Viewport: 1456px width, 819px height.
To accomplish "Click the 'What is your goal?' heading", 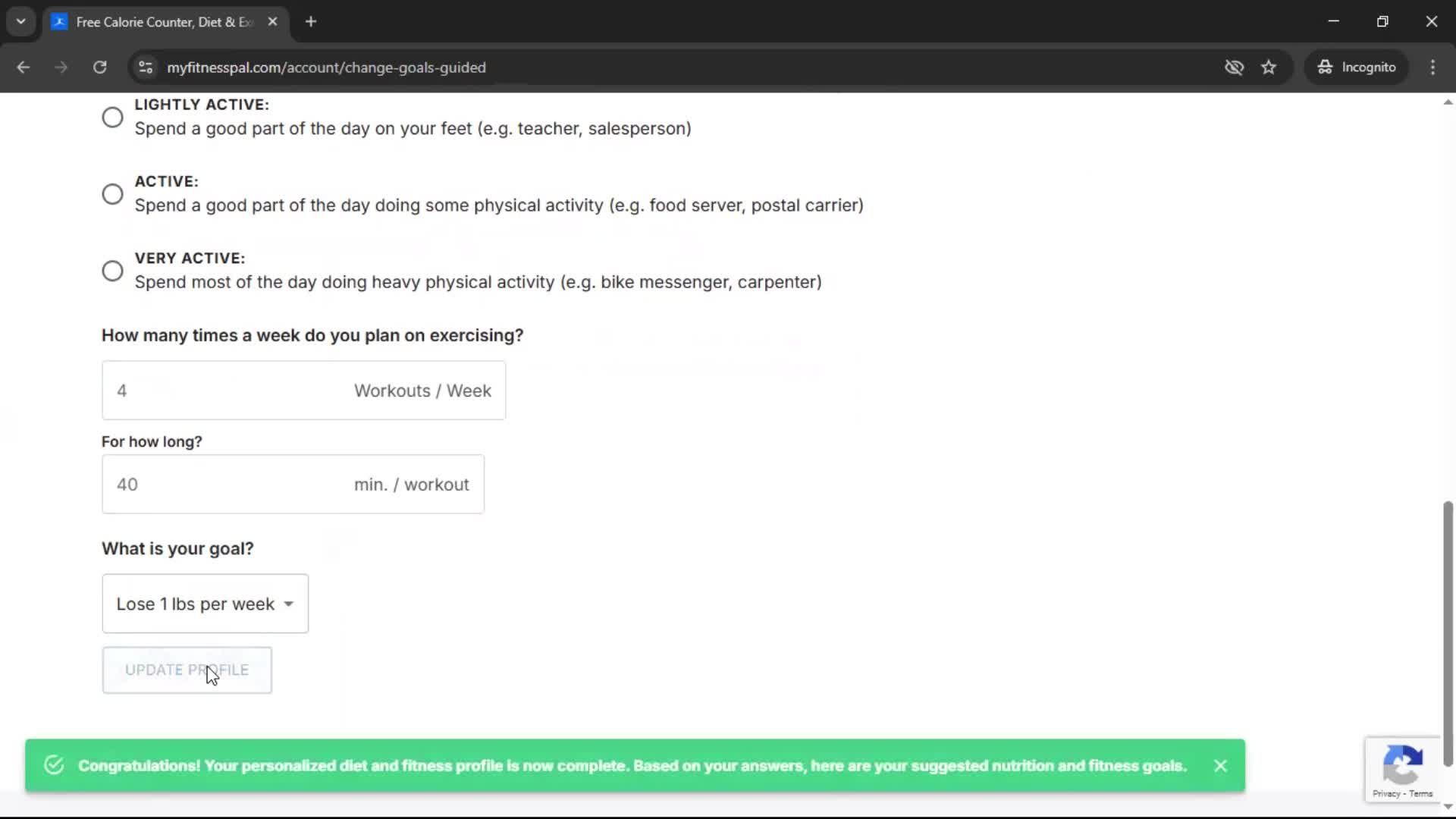I will pyautogui.click(x=177, y=548).
